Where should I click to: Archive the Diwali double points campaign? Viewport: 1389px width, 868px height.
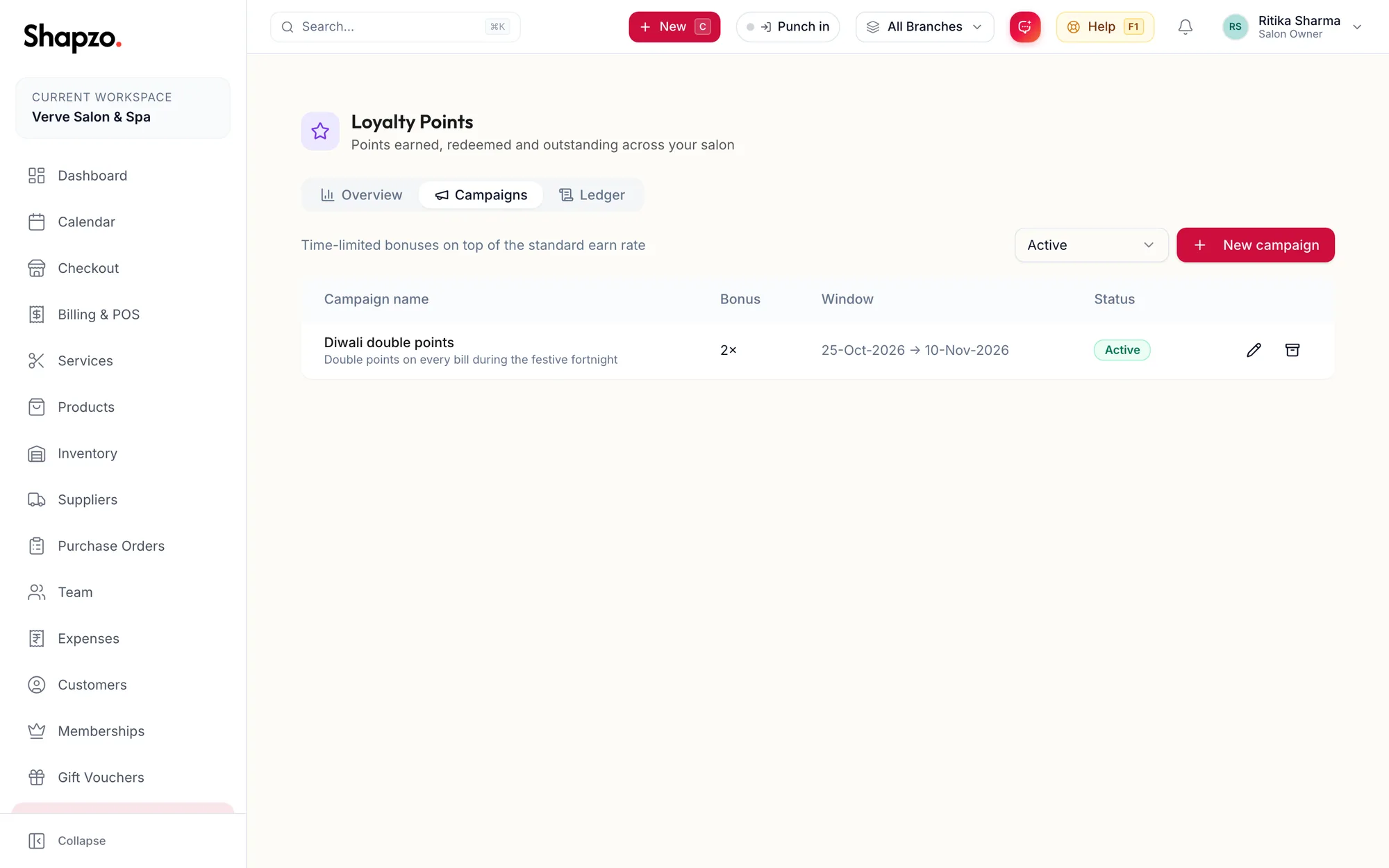pos(1292,350)
